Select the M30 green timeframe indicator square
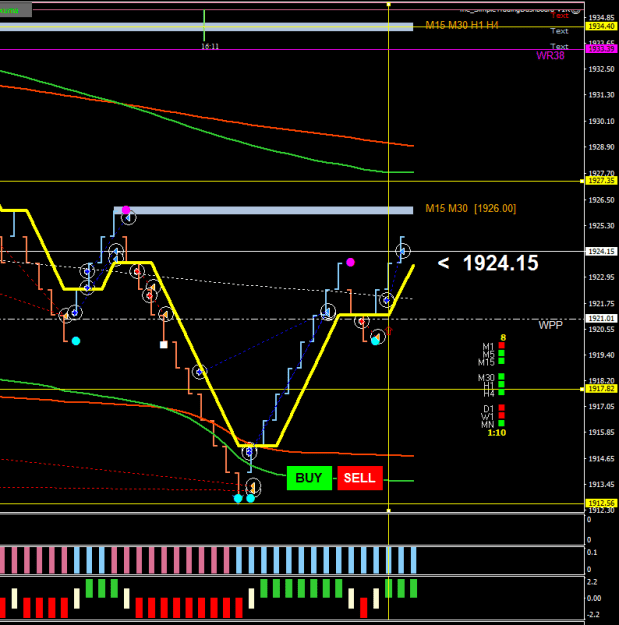Viewport: 619px width, 625px height. pyautogui.click(x=501, y=376)
